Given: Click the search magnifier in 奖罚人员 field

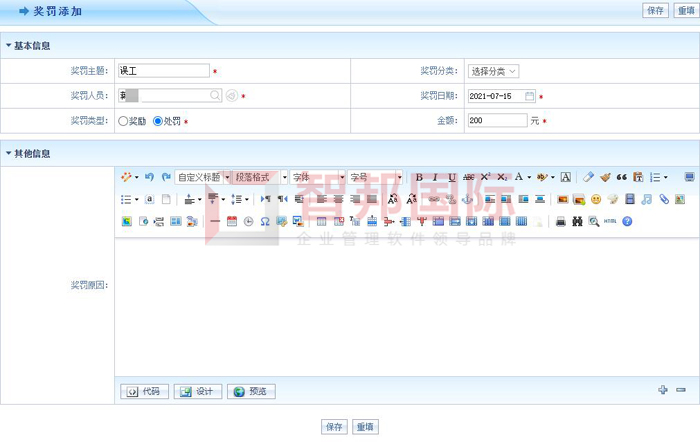Looking at the screenshot, I should coord(215,96).
